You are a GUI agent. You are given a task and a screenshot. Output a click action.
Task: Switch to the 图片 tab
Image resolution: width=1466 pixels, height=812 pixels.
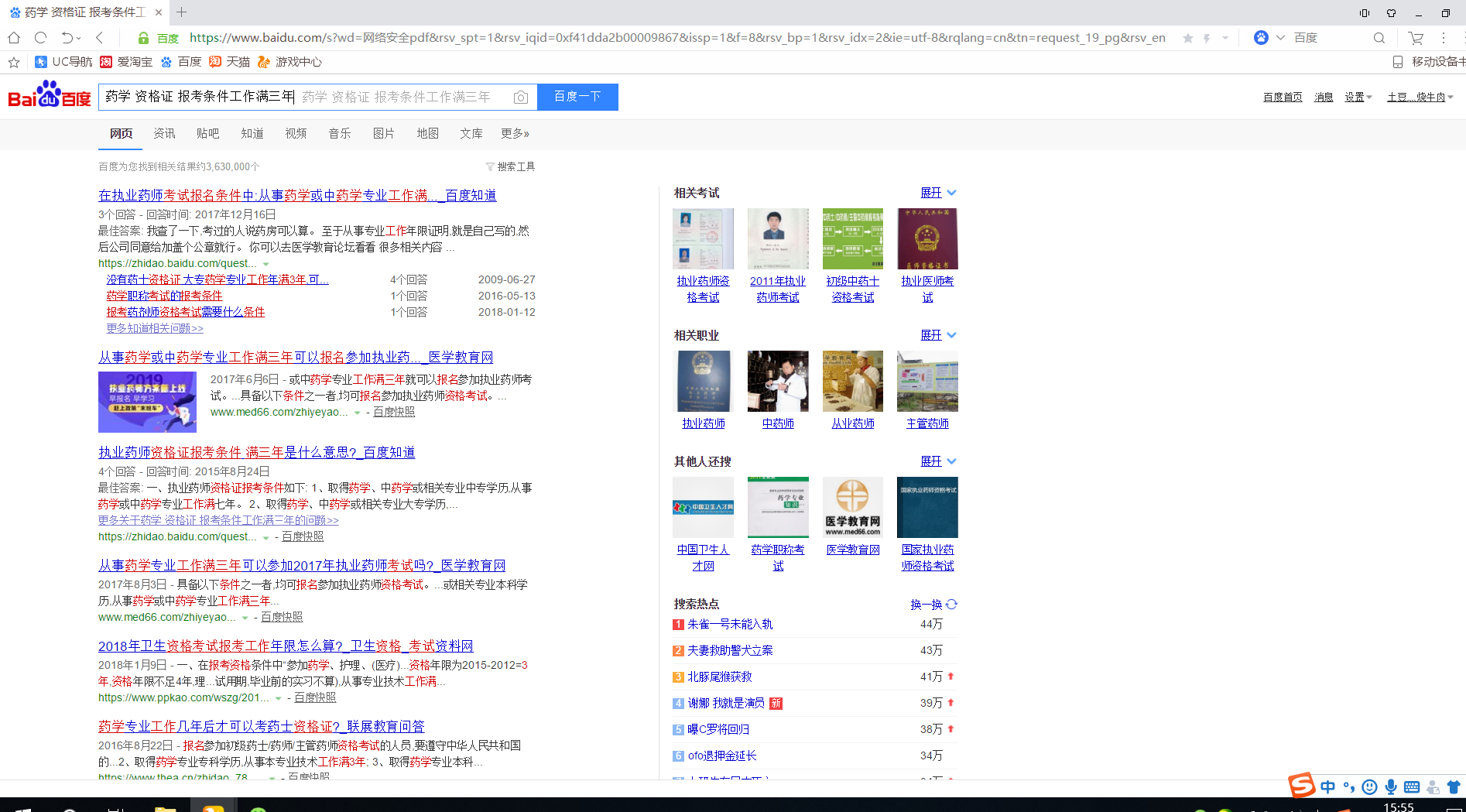384,134
